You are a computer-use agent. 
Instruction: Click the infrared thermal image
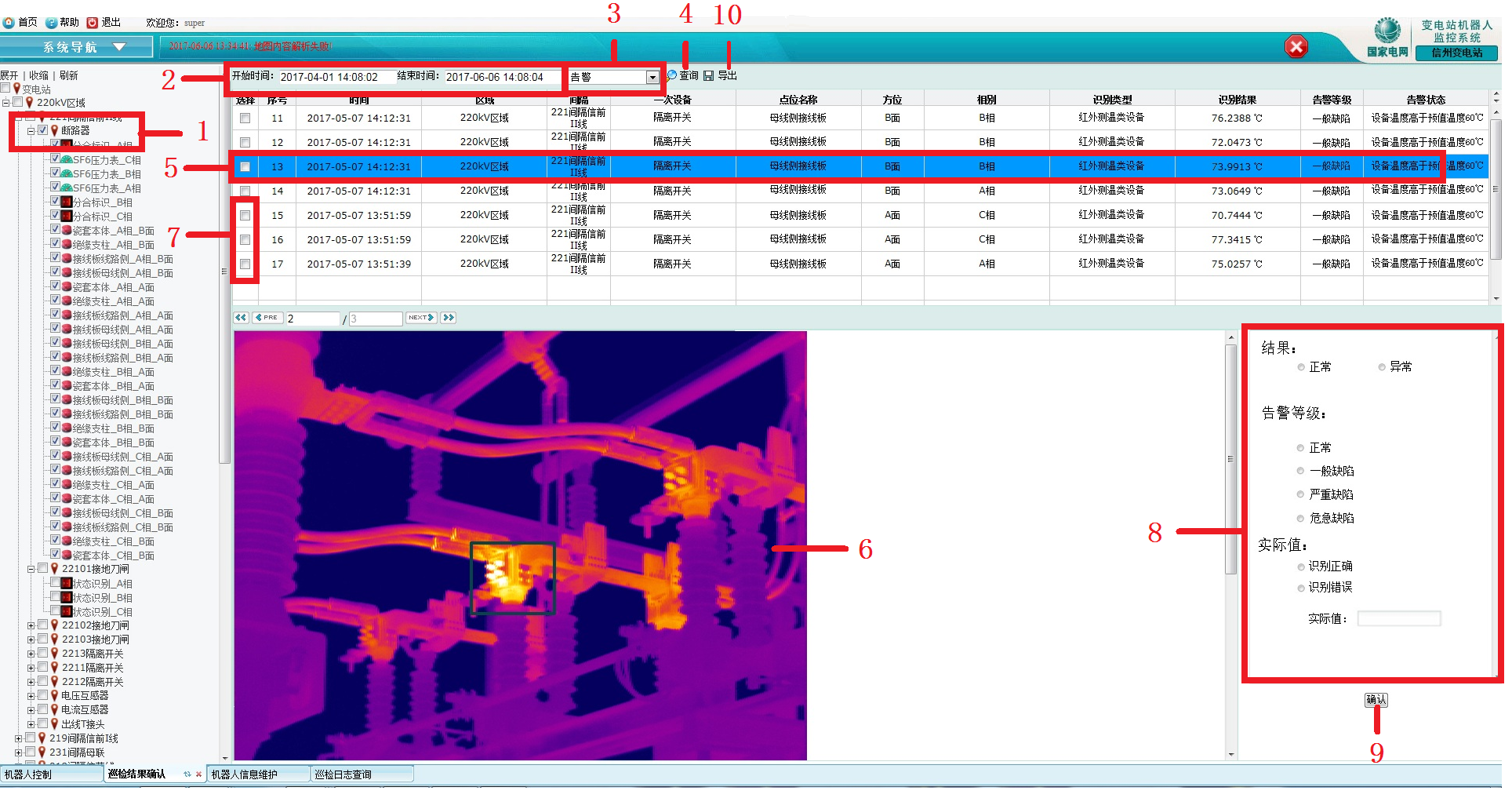520,545
